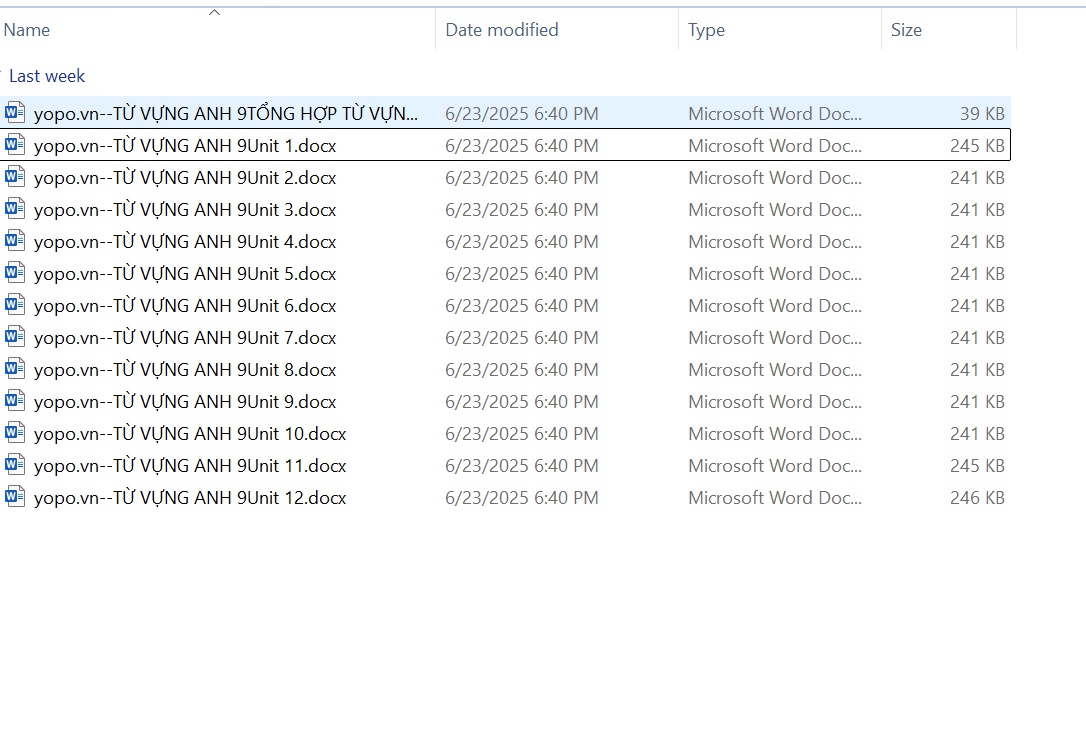Select the Word icon beside Unit 4.docx
This screenshot has height=756, width=1086.
(x=15, y=240)
